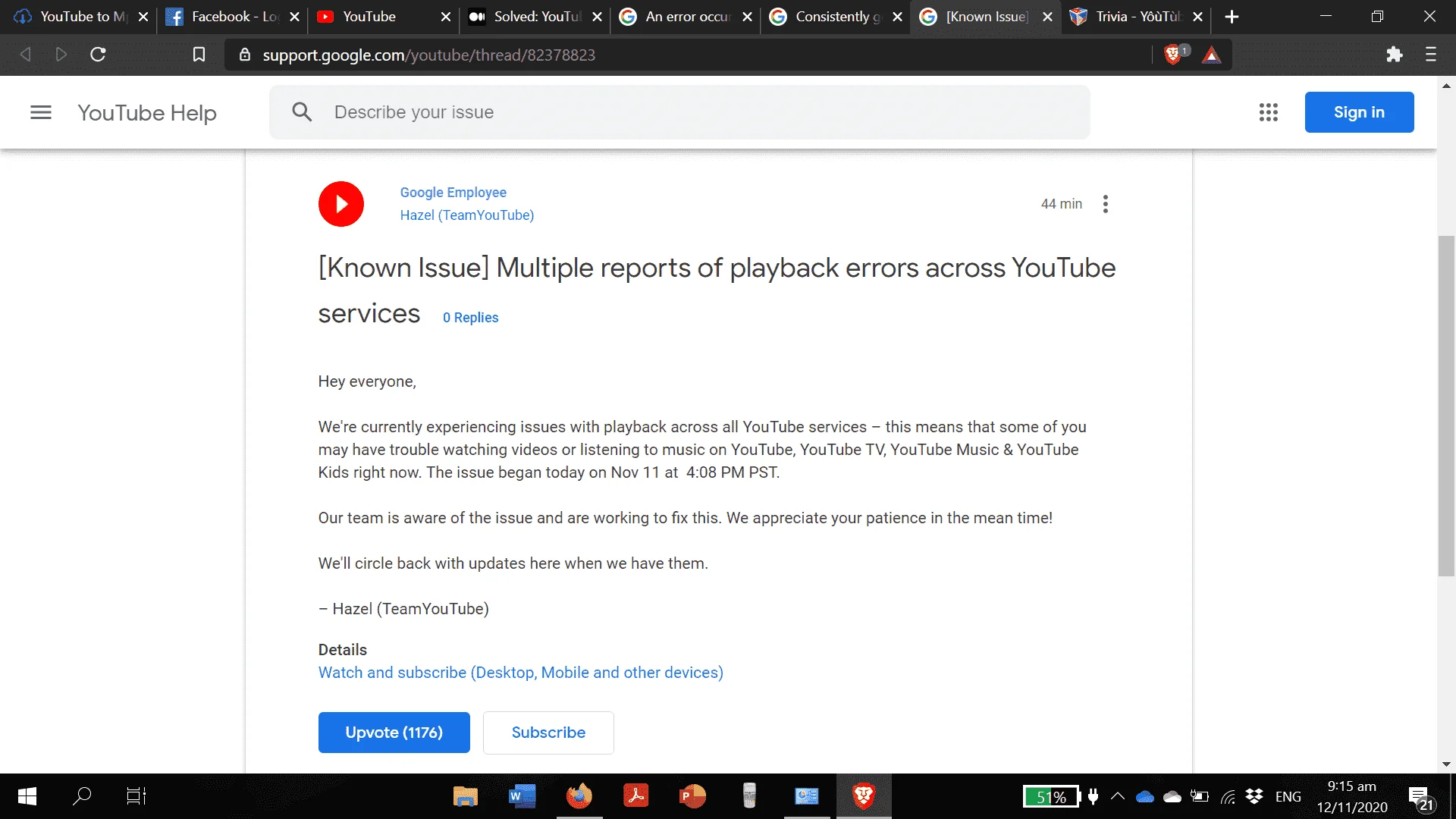This screenshot has height=819, width=1456.
Task: Open Brave's main menu
Action: pyautogui.click(x=1431, y=55)
